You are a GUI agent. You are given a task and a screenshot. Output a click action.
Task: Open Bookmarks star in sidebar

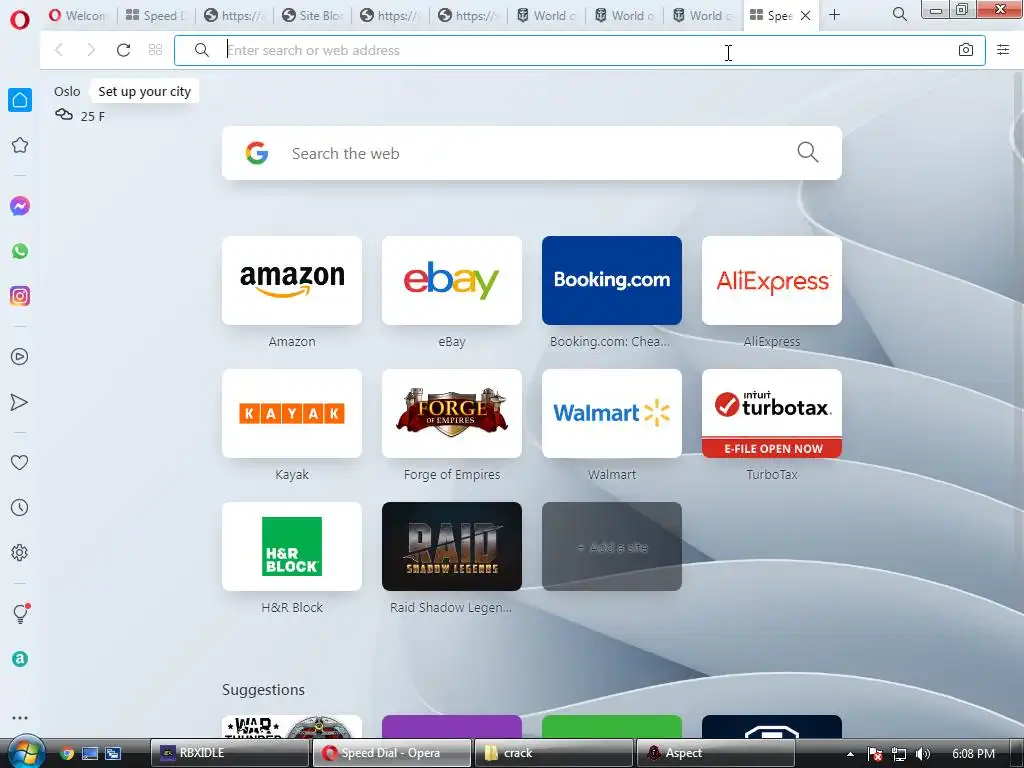coord(20,145)
